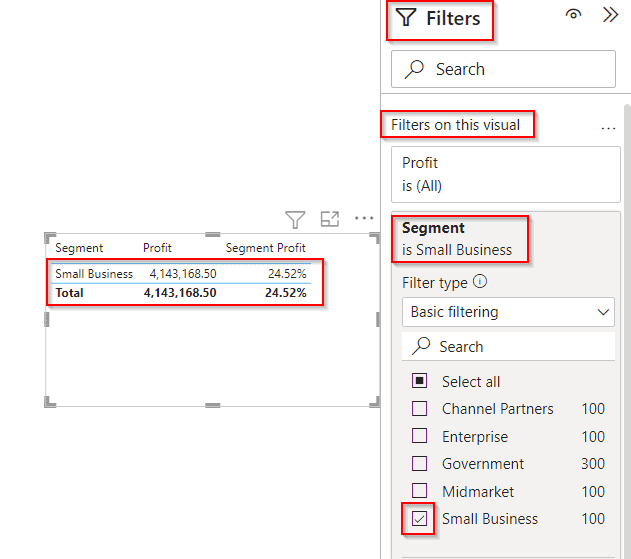631x559 pixels.
Task: Click the top-center resize handle of table visual
Action: click(212, 234)
